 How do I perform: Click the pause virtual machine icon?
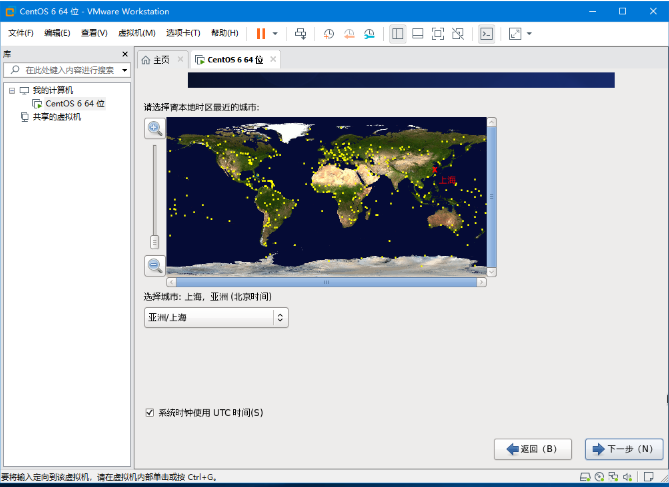click(x=261, y=33)
